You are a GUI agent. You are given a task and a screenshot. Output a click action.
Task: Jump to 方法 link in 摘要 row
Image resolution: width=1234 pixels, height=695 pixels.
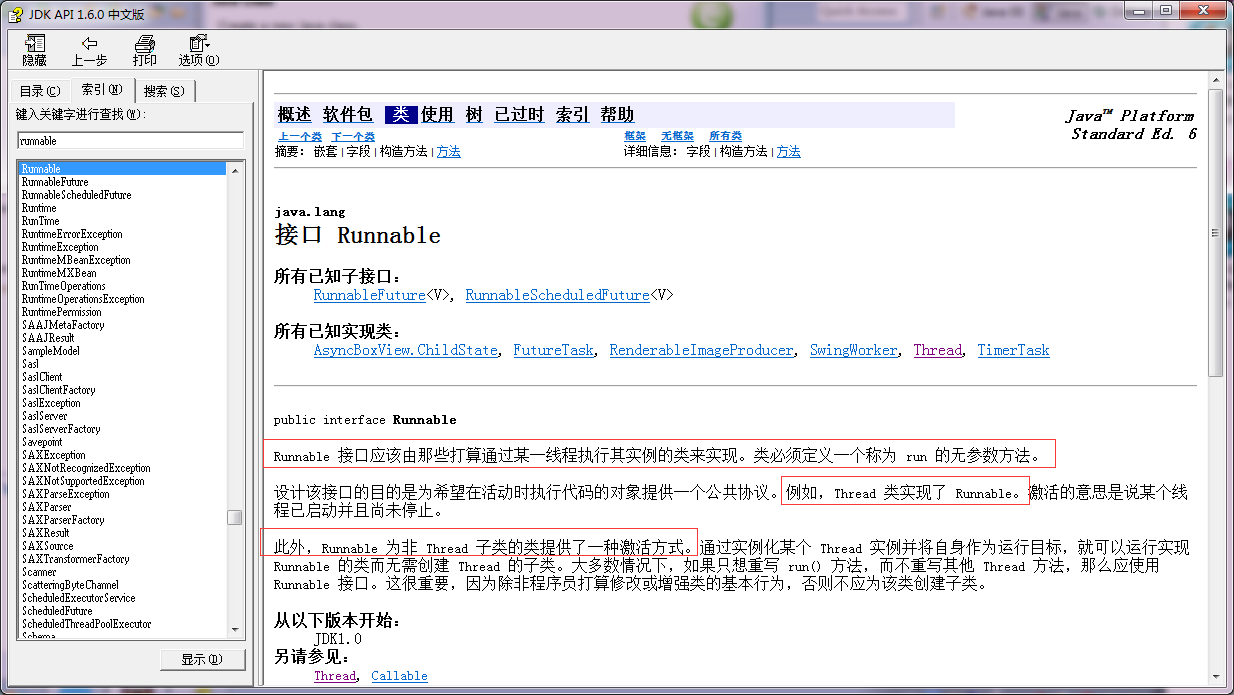point(449,152)
